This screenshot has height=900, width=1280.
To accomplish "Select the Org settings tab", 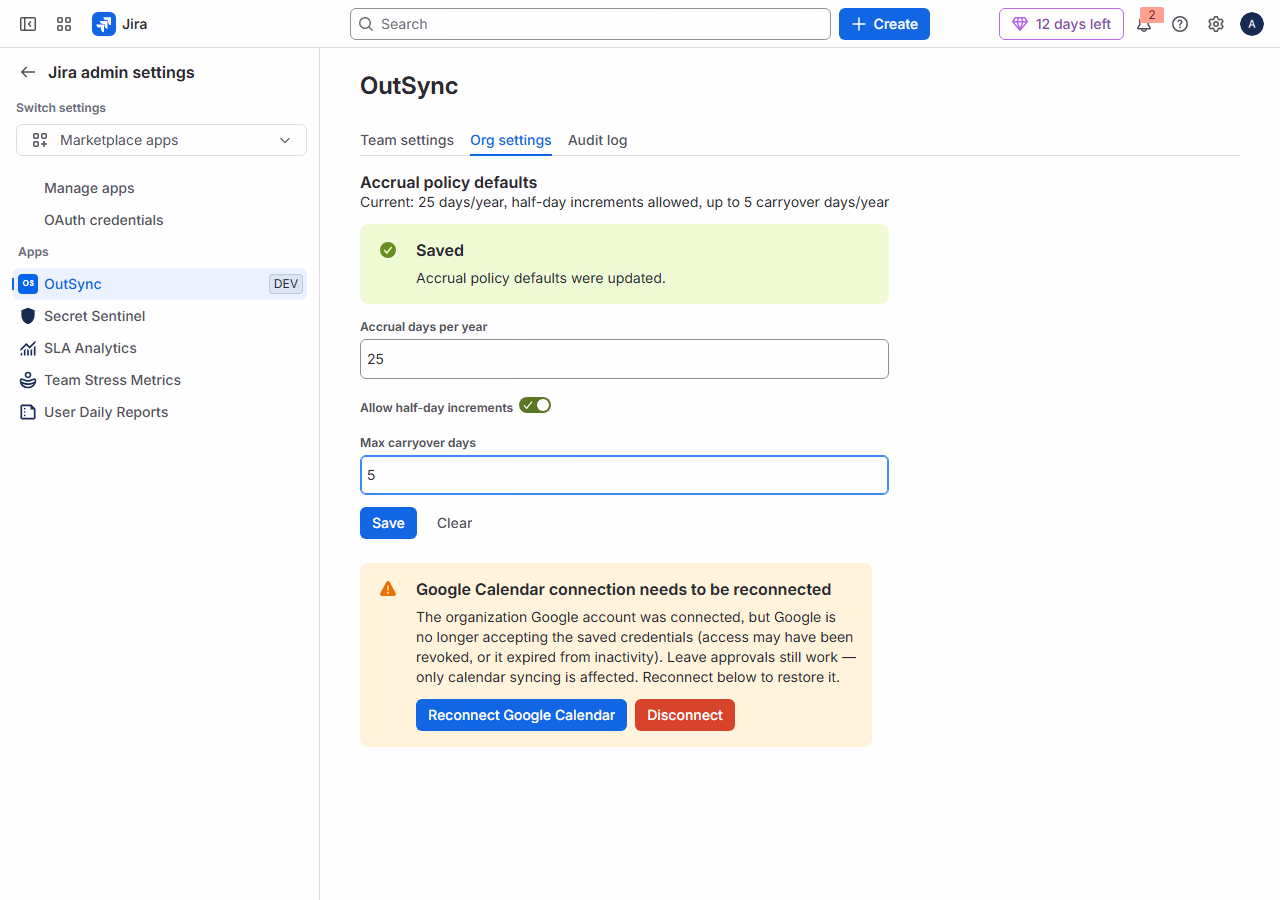I will 511,140.
